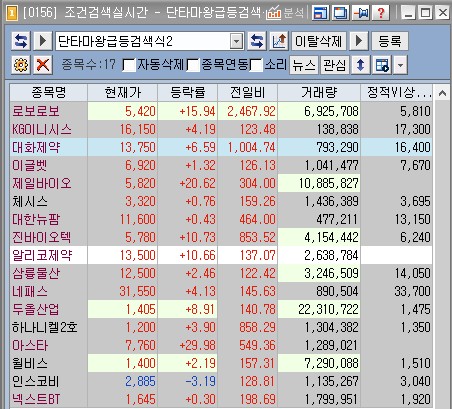Image resolution: width=452 pixels, height=409 pixels.
Task: Click the up-down arrow sort icon
Action: coord(360,65)
